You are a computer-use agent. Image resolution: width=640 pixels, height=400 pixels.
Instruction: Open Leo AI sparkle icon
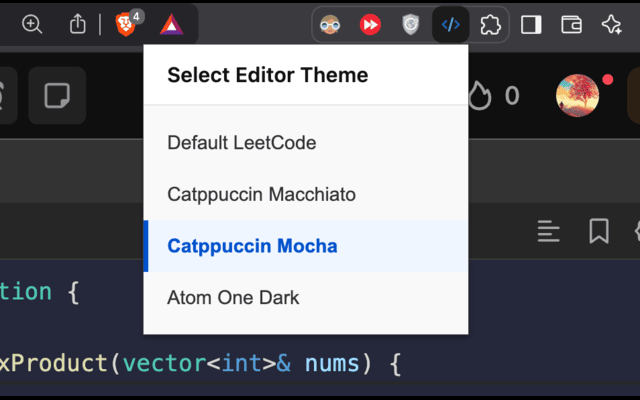pyautogui.click(x=611, y=24)
